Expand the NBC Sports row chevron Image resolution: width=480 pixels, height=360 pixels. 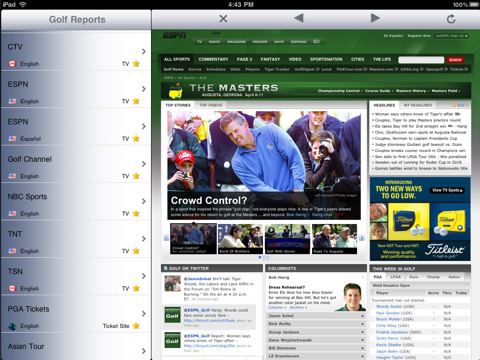click(144, 201)
